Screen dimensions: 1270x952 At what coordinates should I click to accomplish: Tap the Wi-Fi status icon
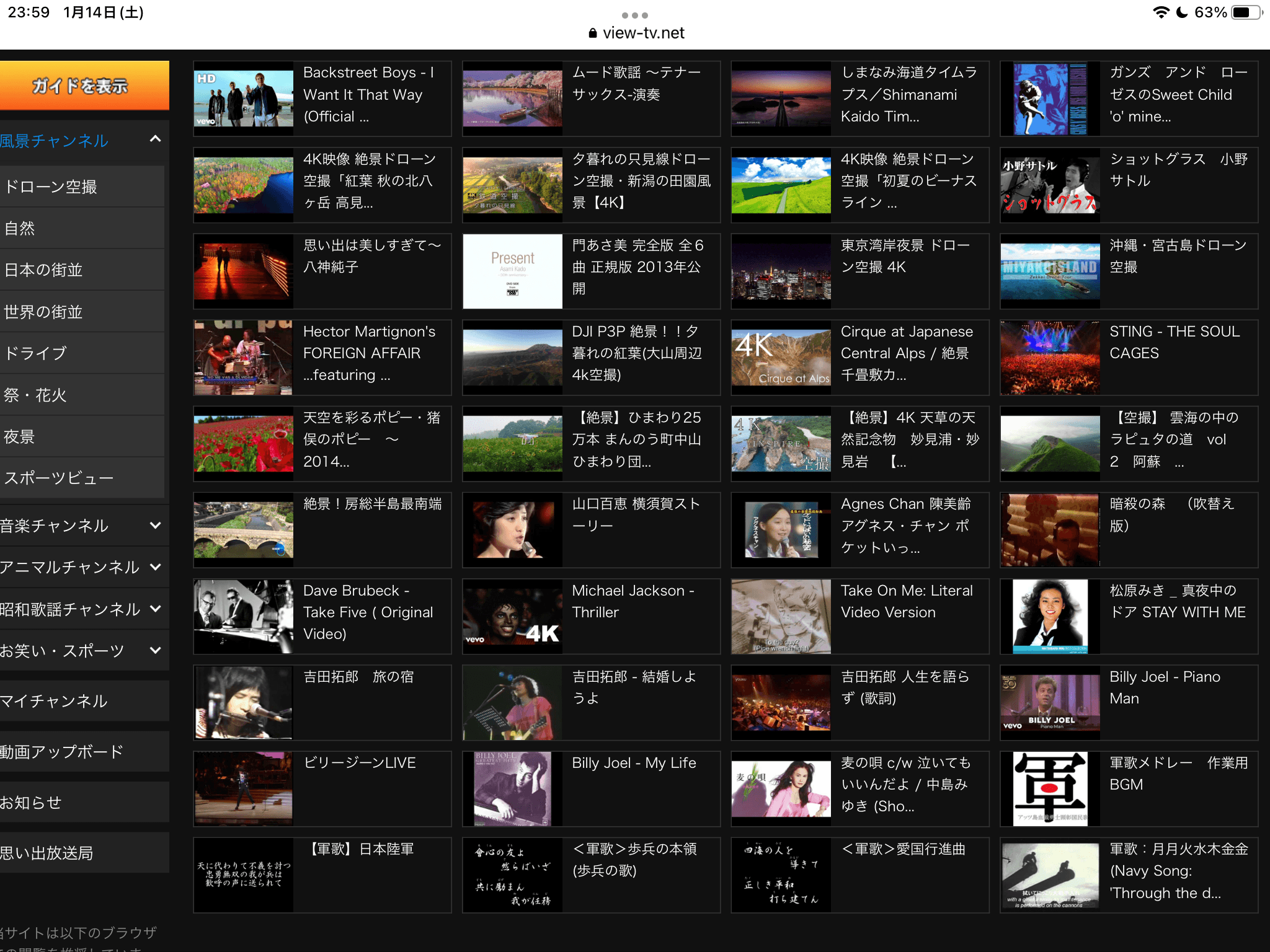(x=1160, y=12)
